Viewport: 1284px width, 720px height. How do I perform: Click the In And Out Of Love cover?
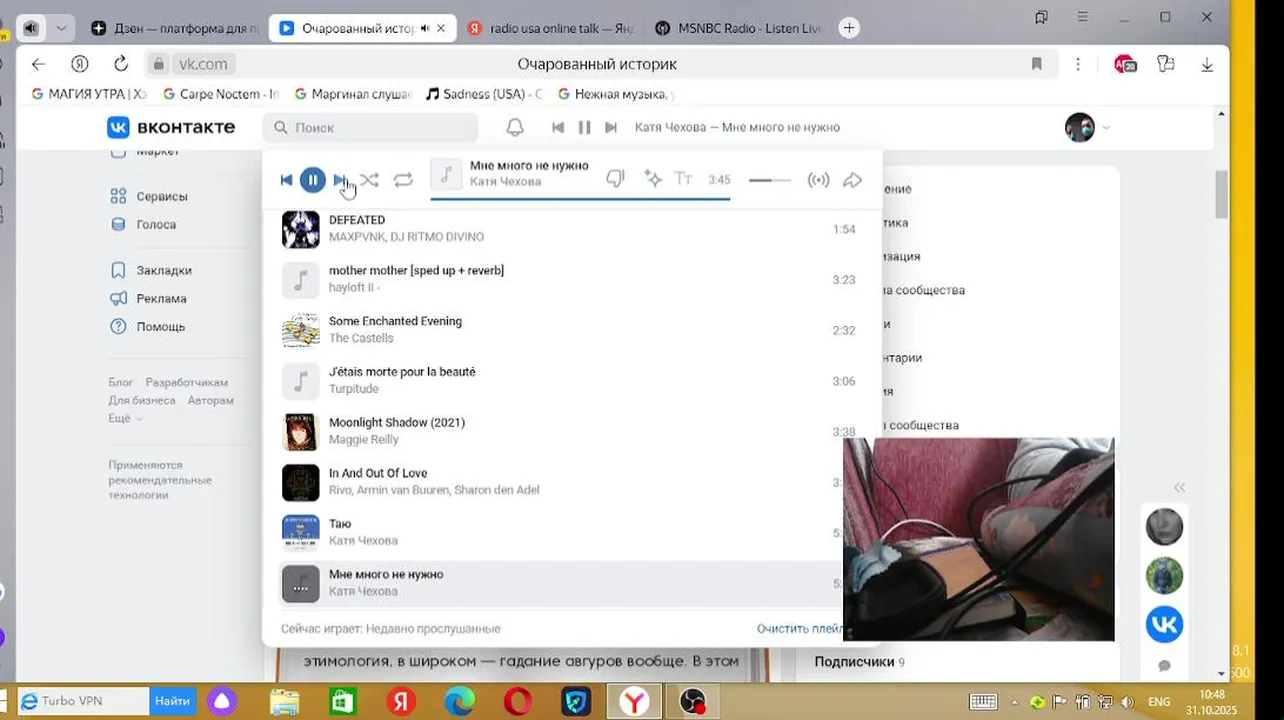pos(300,482)
